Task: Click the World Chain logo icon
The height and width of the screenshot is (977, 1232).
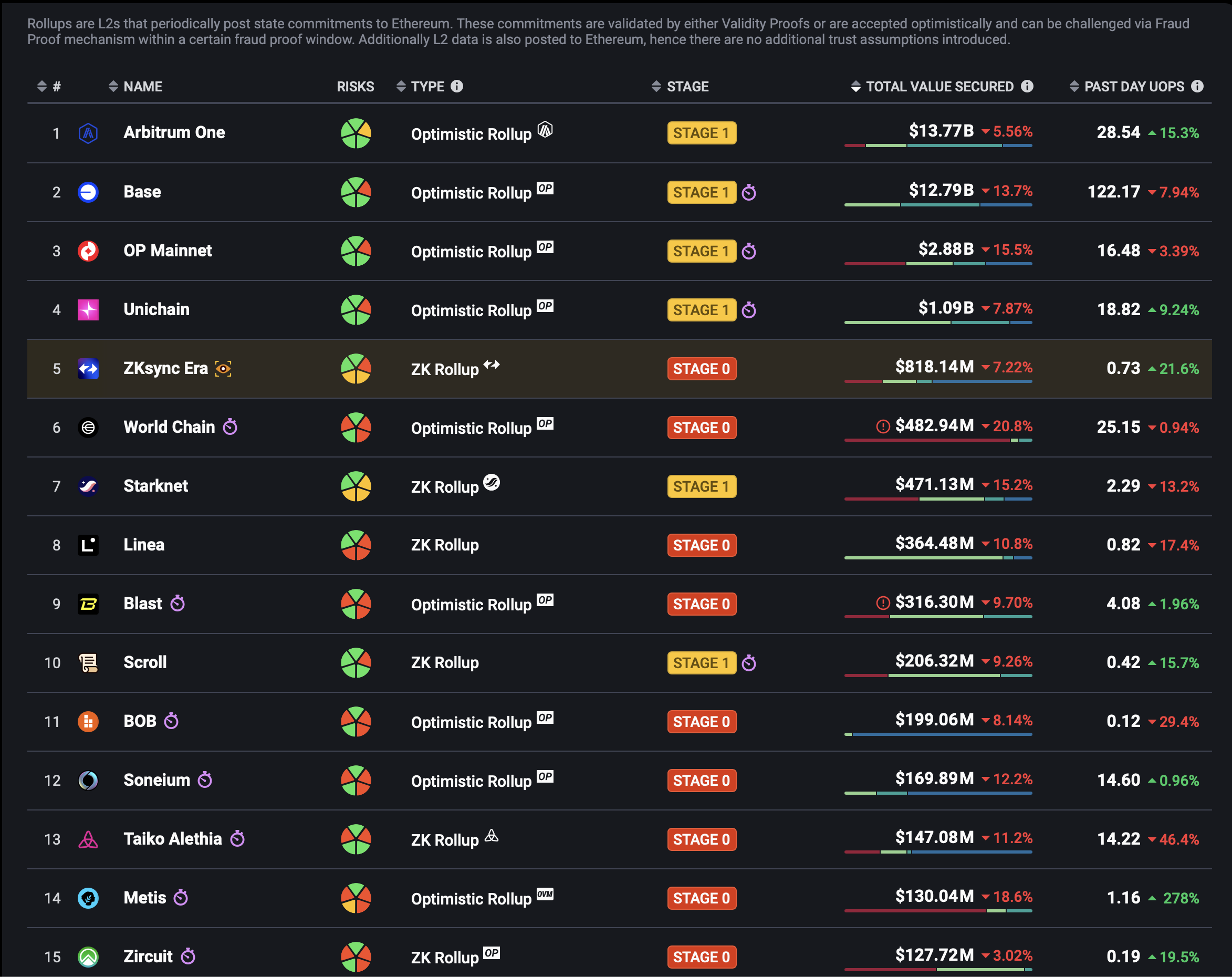Action: pyautogui.click(x=88, y=428)
